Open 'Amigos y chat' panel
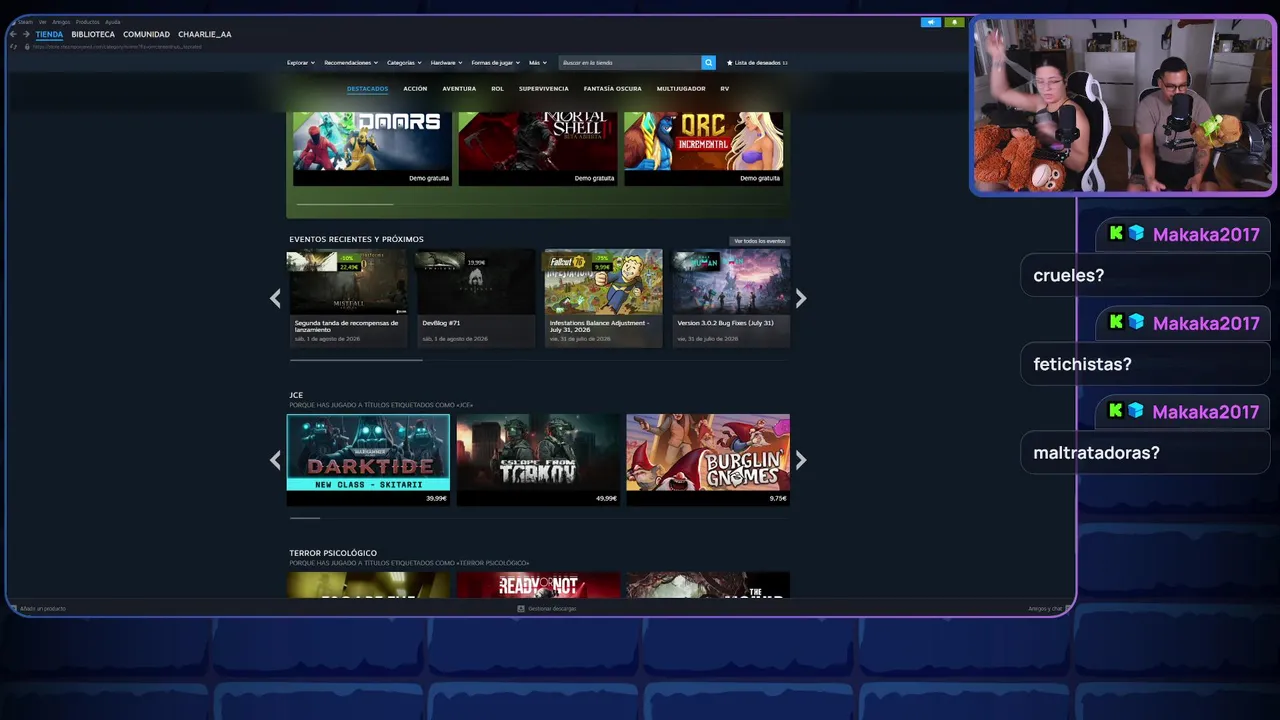 (x=1047, y=608)
